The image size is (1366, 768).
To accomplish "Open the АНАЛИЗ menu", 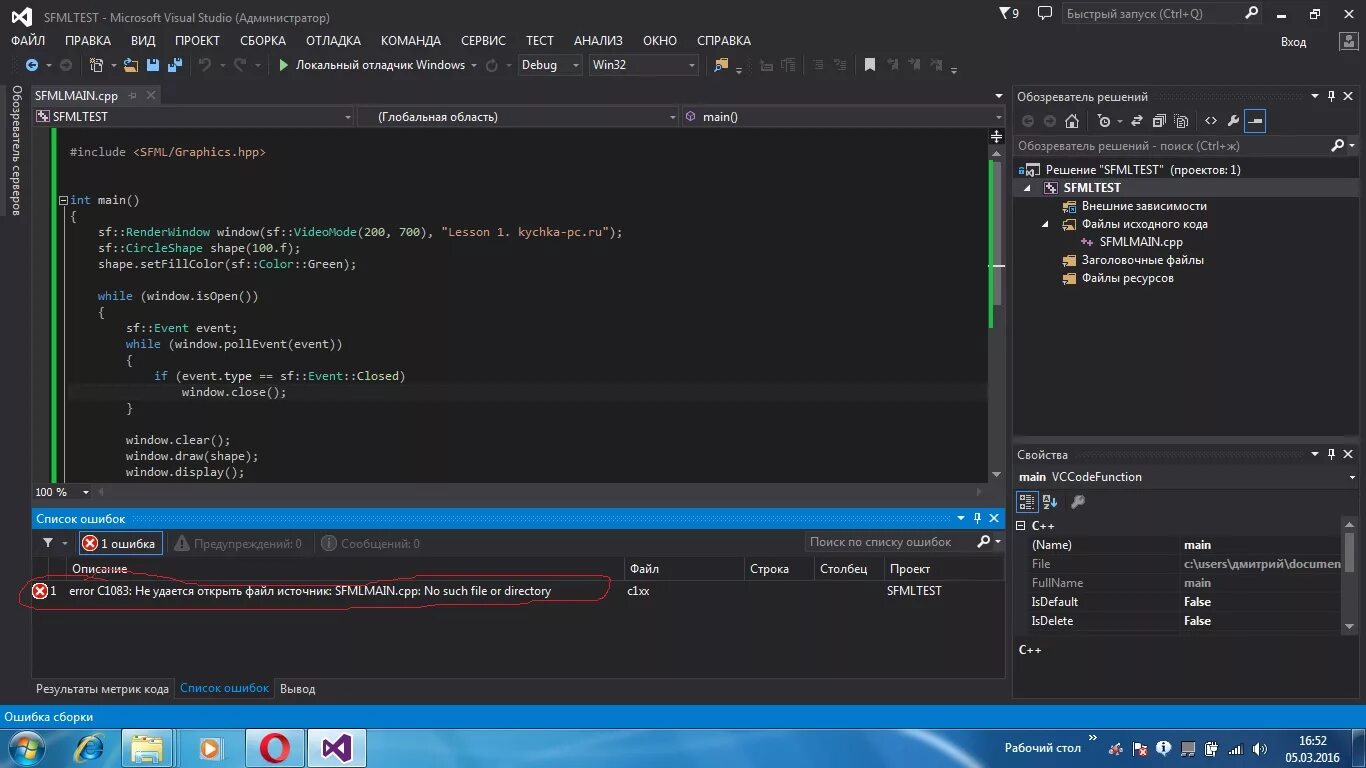I will pos(598,41).
